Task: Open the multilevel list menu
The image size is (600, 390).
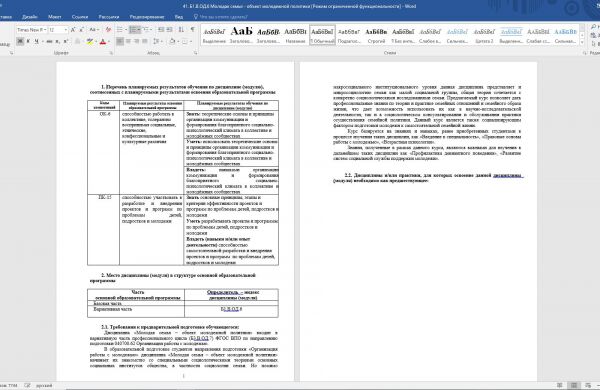Action: tap(147, 30)
